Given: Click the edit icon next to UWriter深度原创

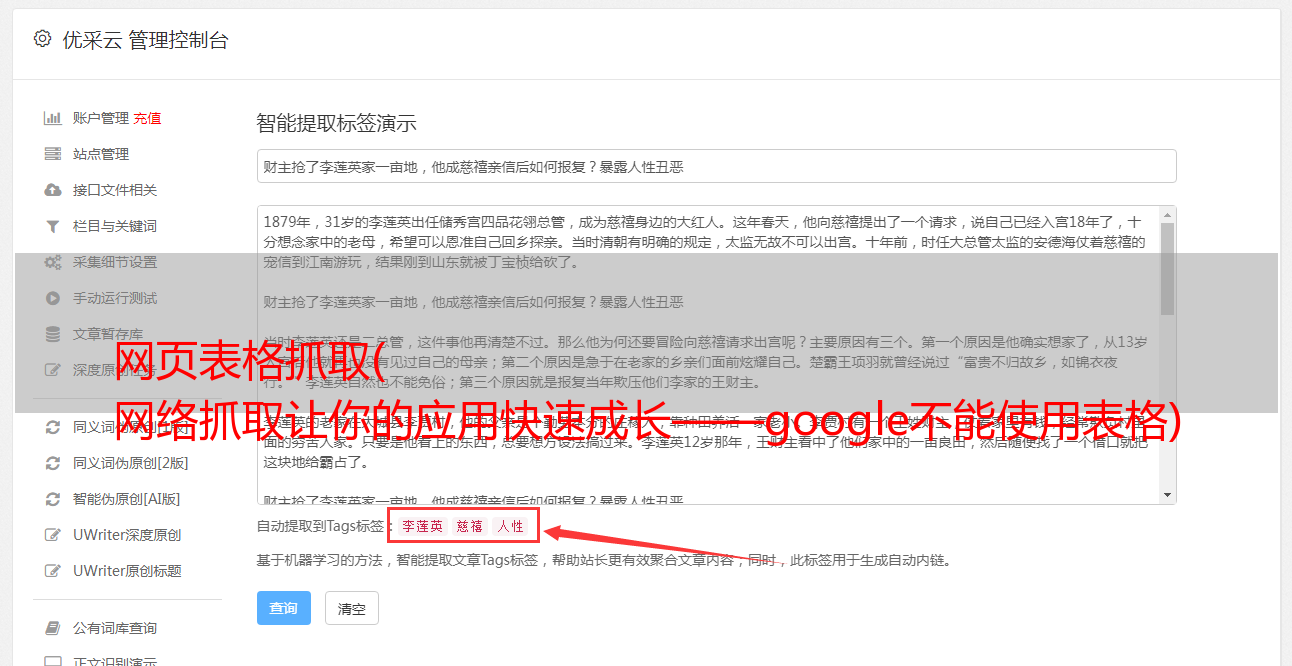Looking at the screenshot, I should coord(52,535).
